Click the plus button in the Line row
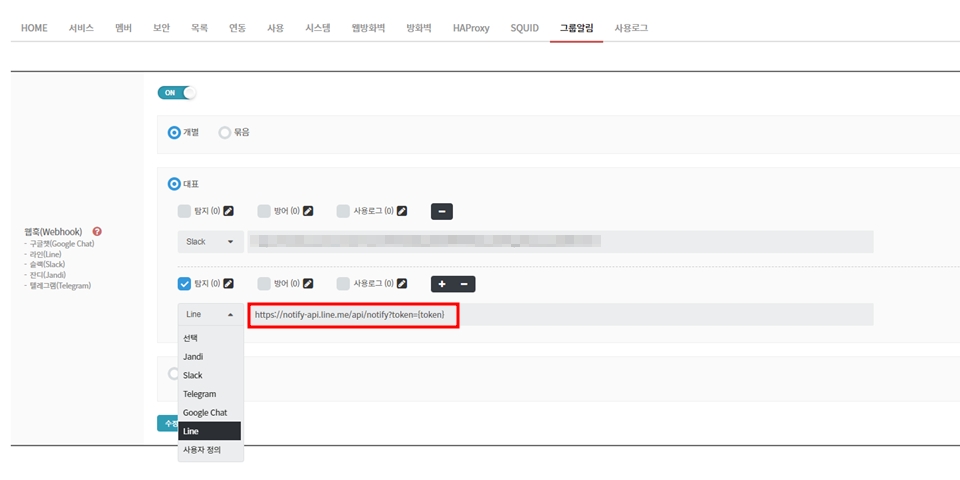Screen dimensions: 960x480 [442, 284]
